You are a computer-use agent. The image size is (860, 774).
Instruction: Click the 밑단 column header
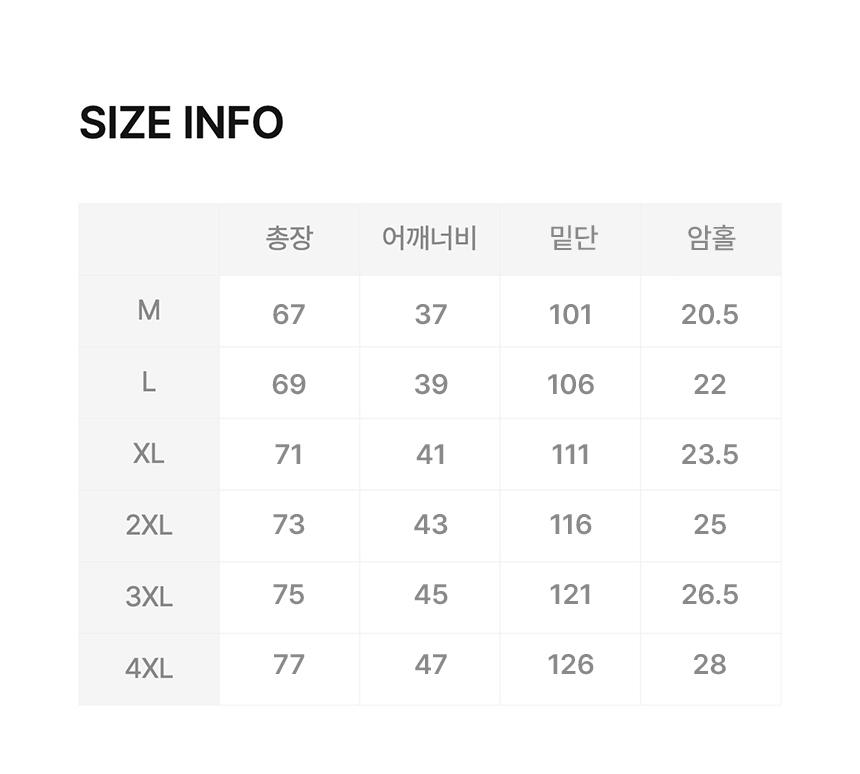coord(571,239)
